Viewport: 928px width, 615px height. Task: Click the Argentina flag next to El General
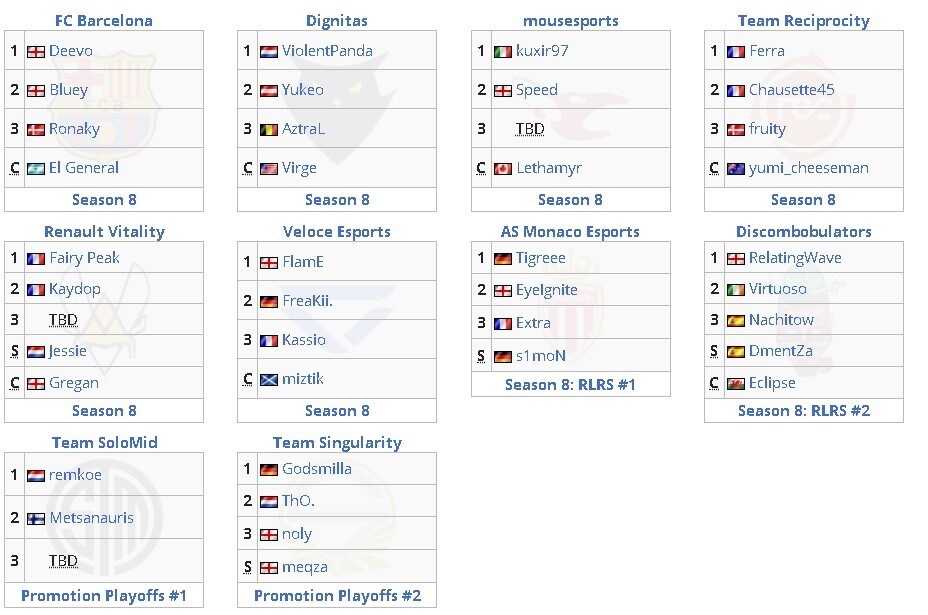[x=36, y=169]
